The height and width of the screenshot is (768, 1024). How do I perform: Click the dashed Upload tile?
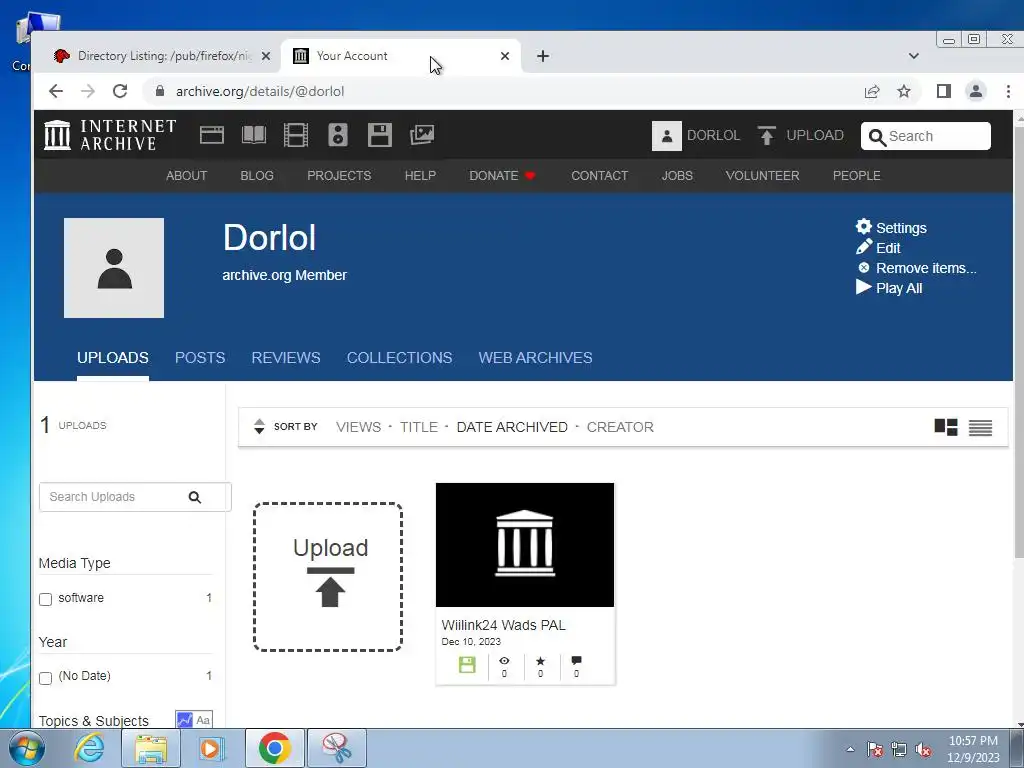[328, 577]
